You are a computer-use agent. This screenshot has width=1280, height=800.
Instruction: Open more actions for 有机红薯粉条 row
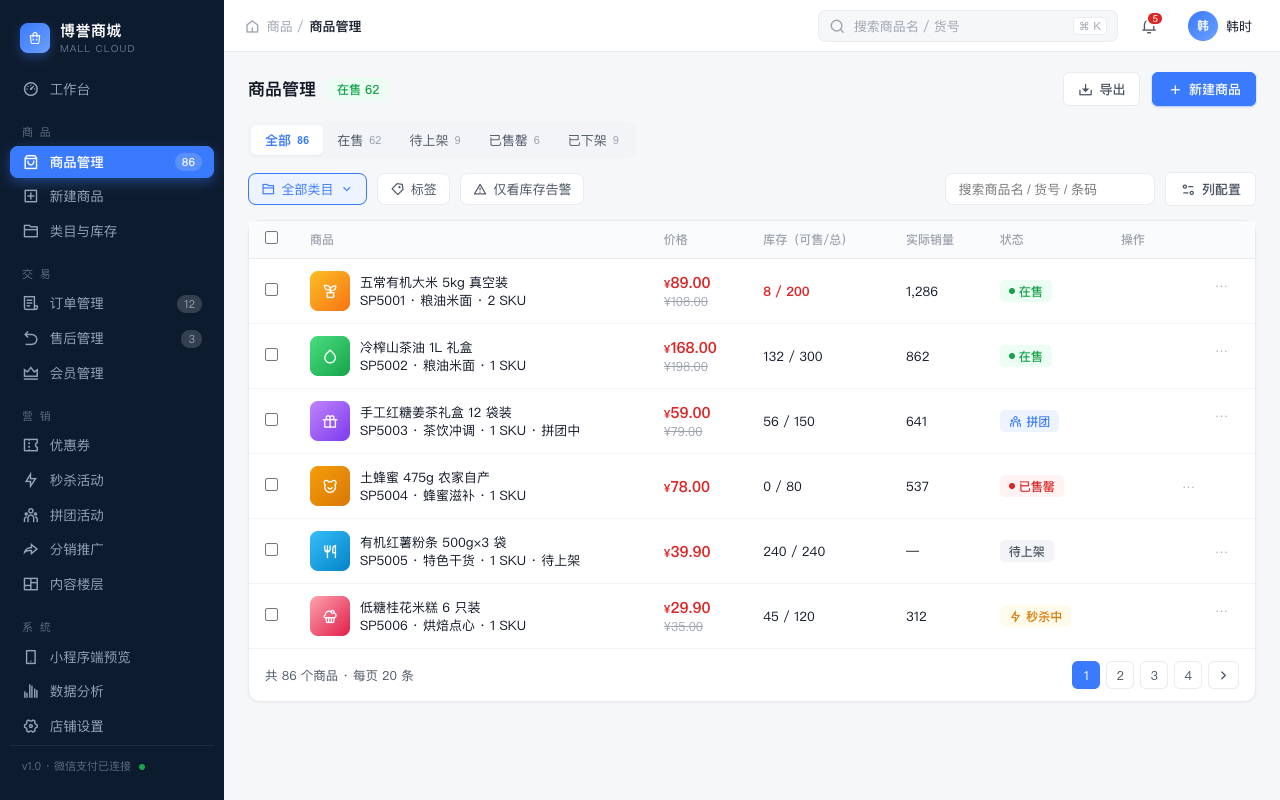click(1221, 552)
